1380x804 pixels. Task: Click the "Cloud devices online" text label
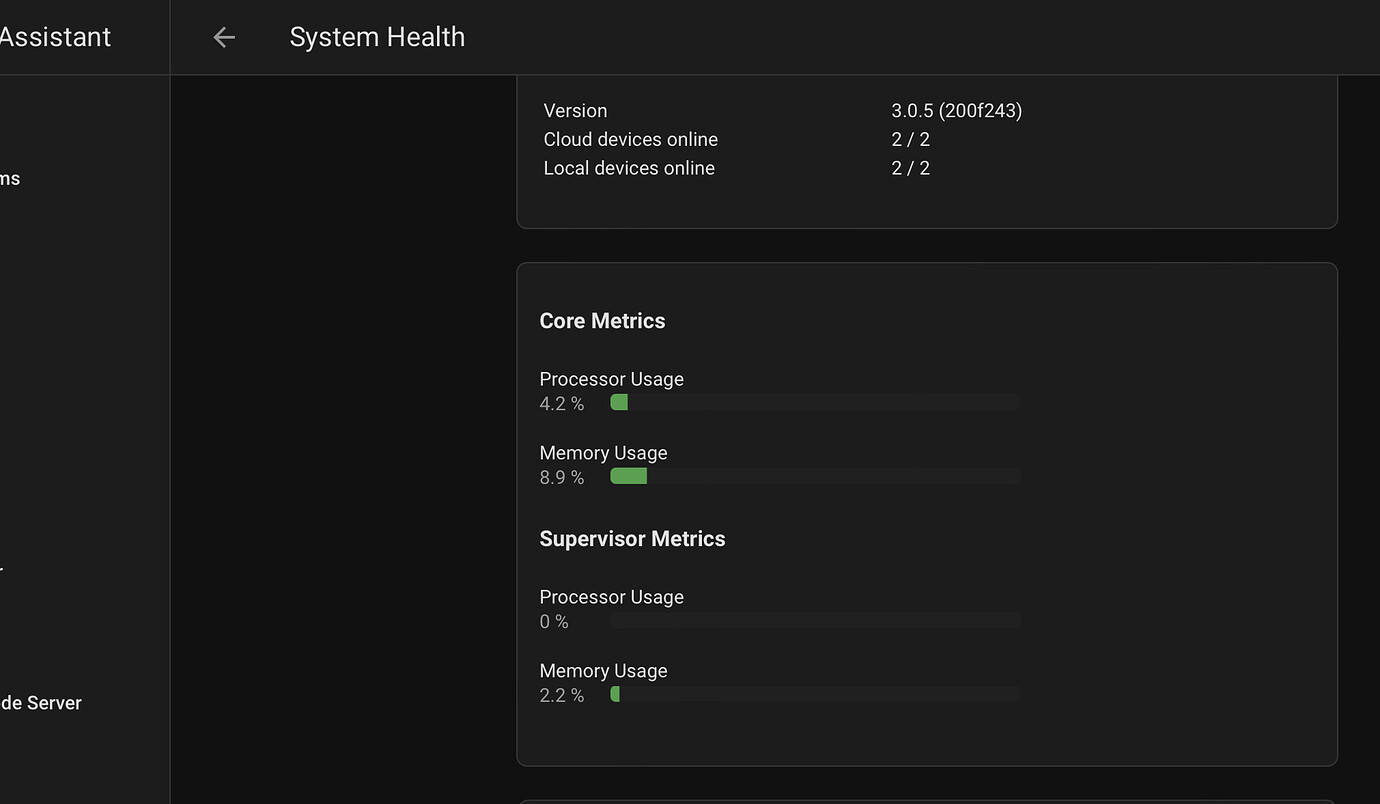pyautogui.click(x=630, y=139)
